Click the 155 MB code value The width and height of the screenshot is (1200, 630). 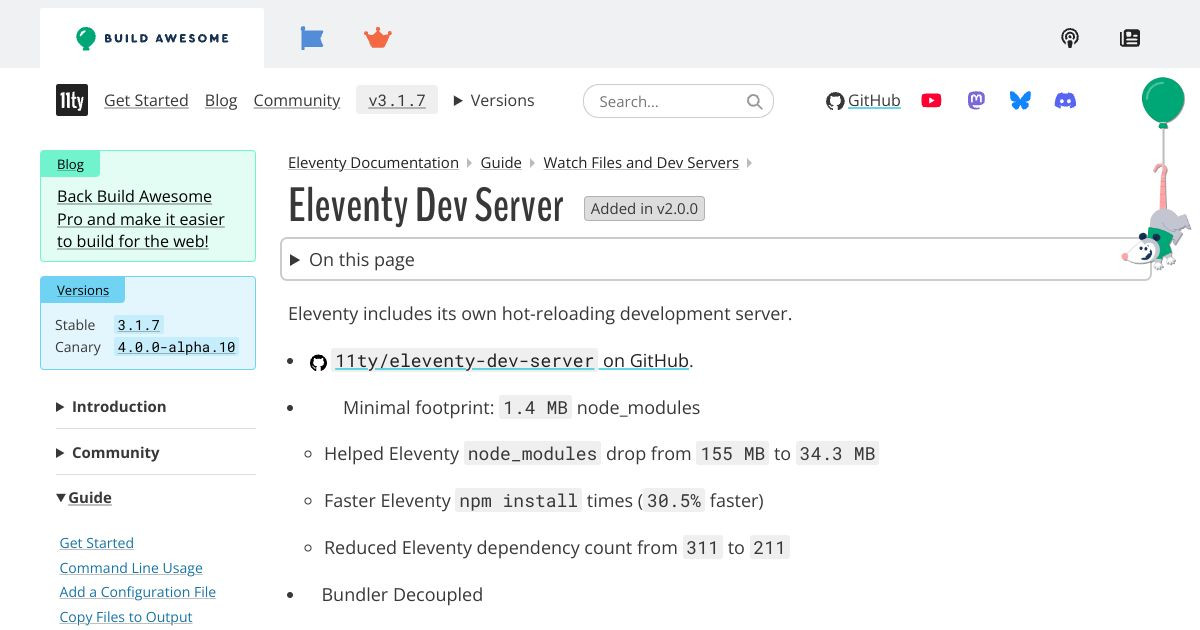[733, 454]
